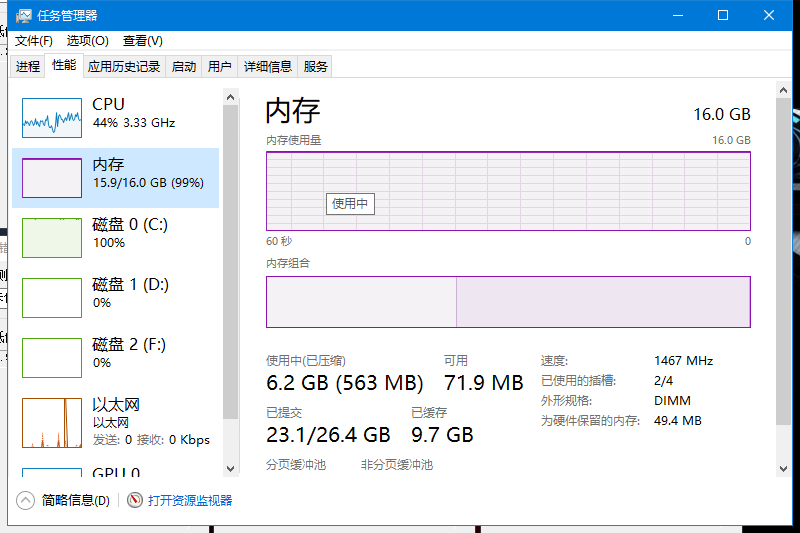Switch to the 详细信息 tab

pos(268,67)
